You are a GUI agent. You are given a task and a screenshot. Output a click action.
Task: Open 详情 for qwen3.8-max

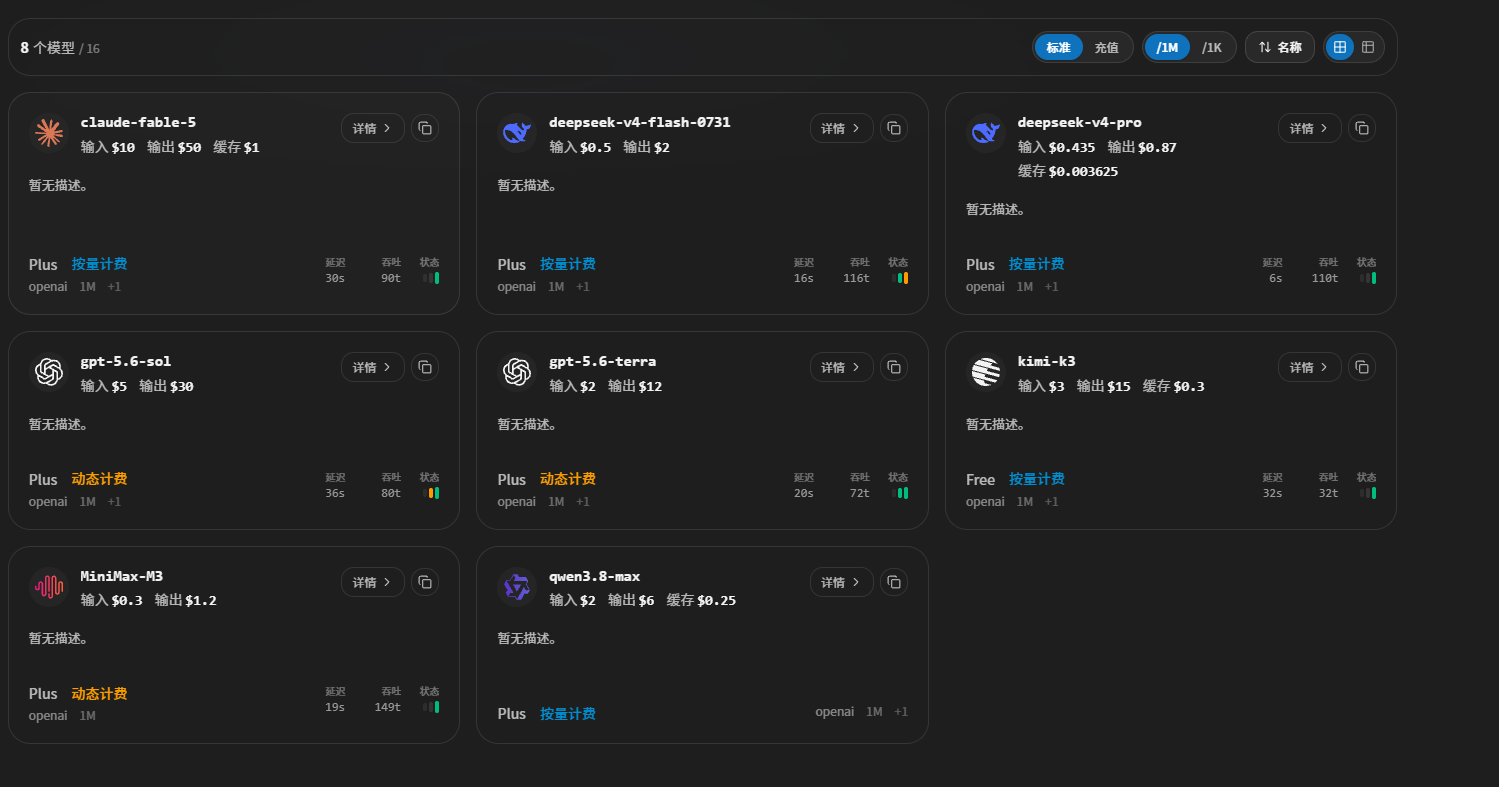pyautogui.click(x=842, y=582)
